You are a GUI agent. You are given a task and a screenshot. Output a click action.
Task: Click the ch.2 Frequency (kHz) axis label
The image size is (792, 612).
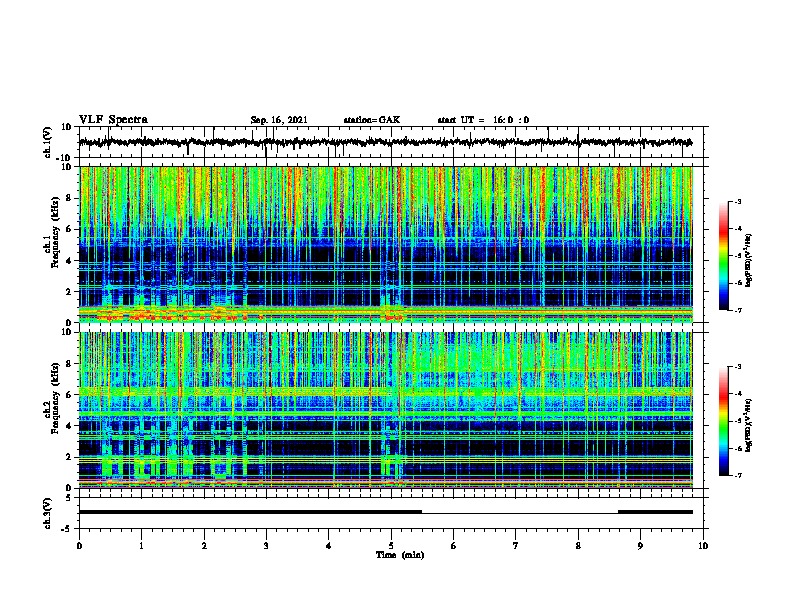point(52,398)
